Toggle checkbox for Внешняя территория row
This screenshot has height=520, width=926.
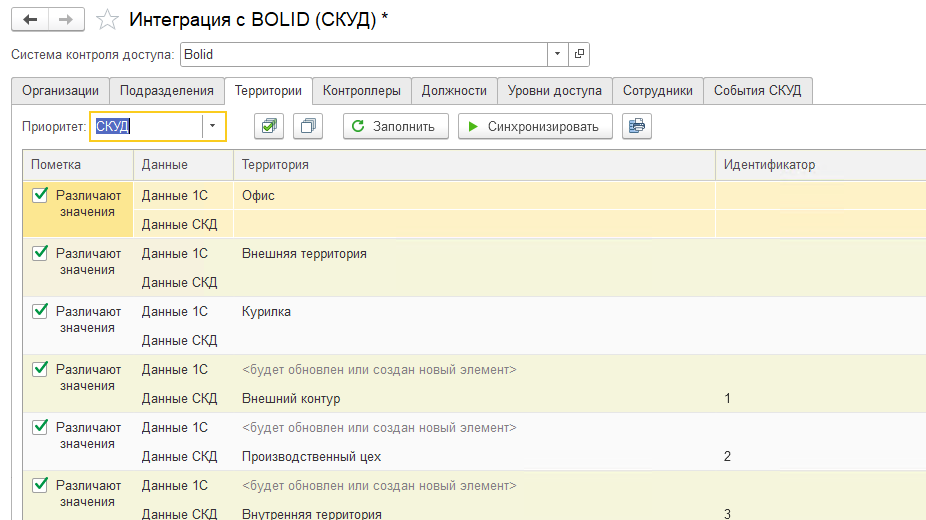point(41,254)
